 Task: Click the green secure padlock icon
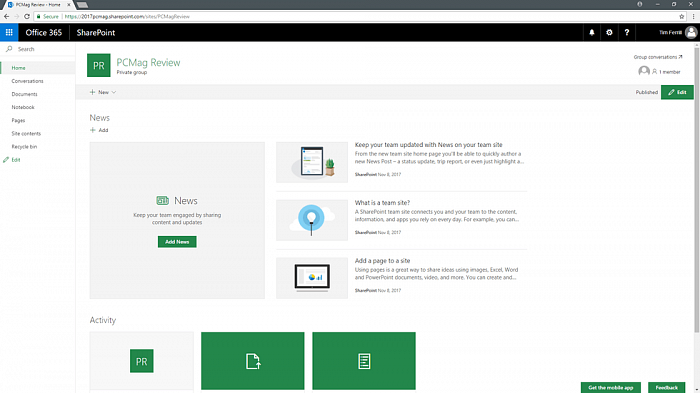point(38,17)
